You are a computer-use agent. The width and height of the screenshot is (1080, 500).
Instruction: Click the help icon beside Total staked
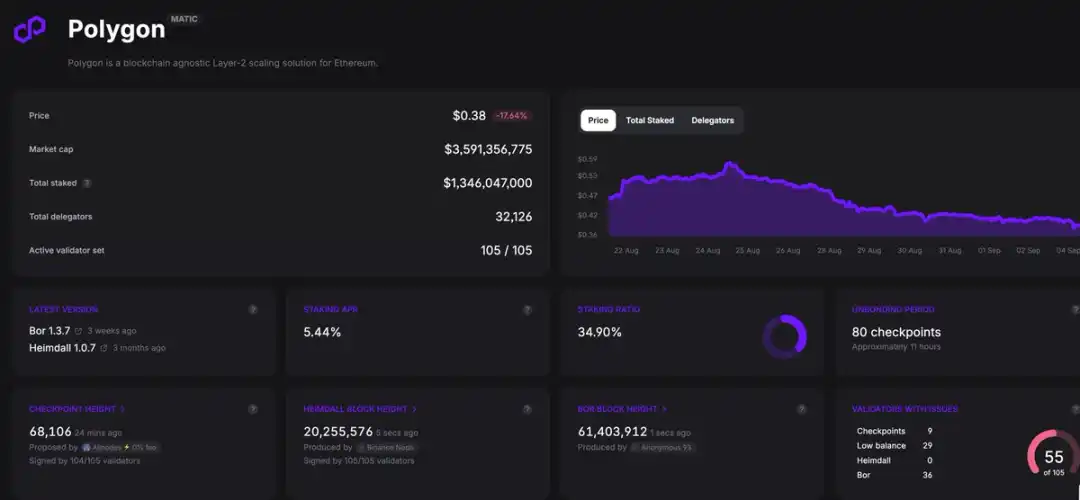pos(87,183)
